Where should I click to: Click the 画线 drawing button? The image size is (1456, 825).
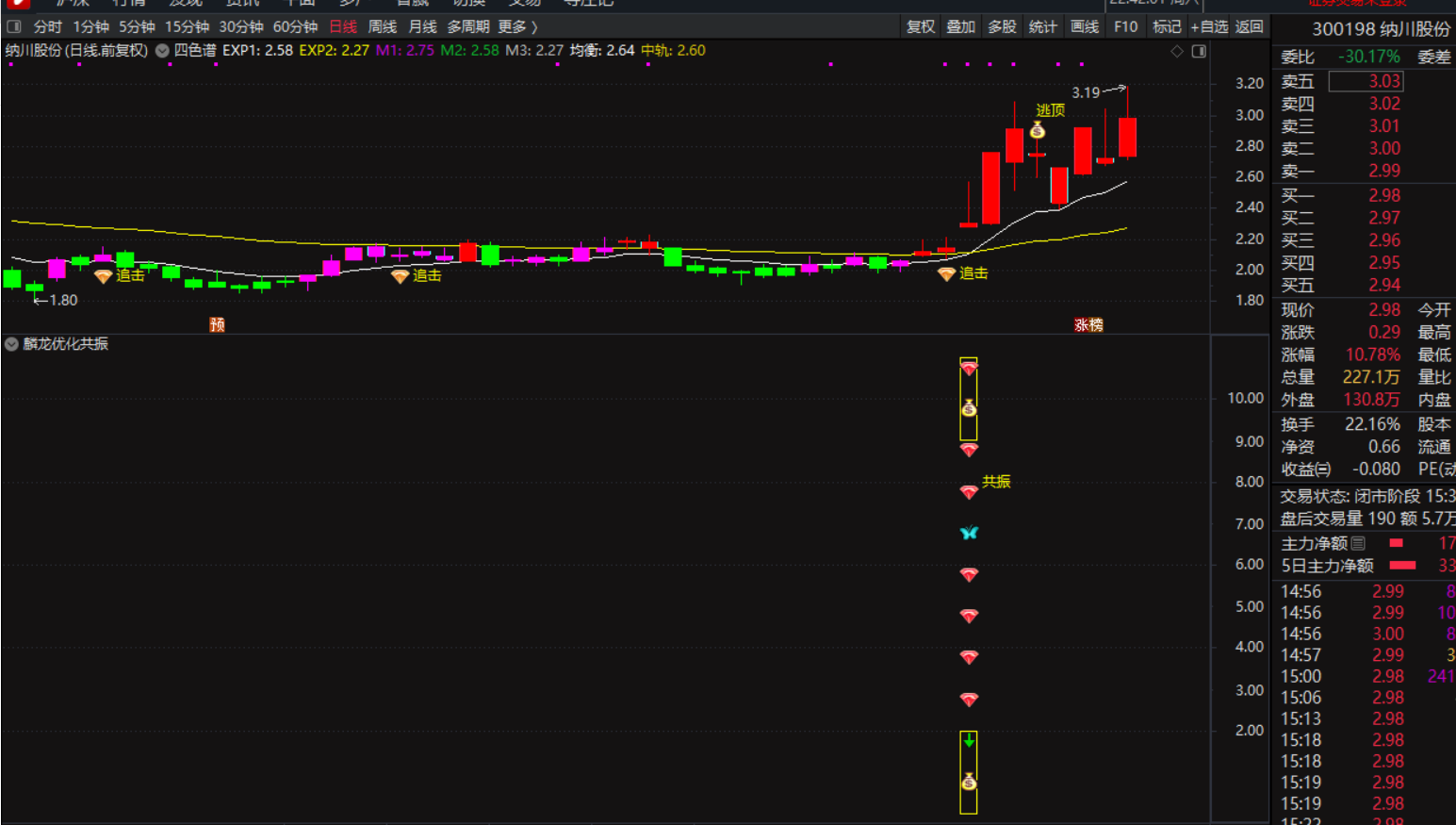click(1085, 26)
